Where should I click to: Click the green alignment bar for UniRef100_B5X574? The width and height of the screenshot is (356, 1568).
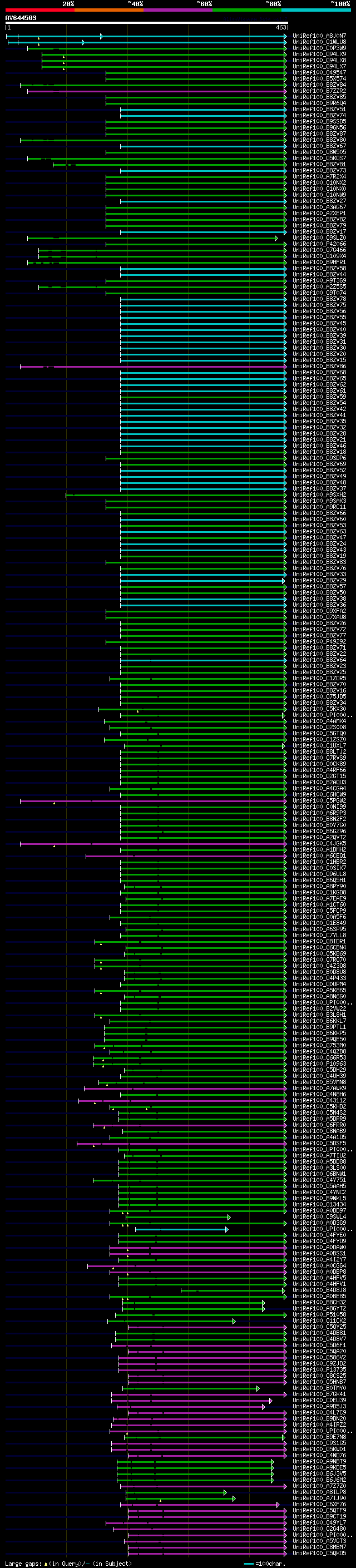[196, 79]
